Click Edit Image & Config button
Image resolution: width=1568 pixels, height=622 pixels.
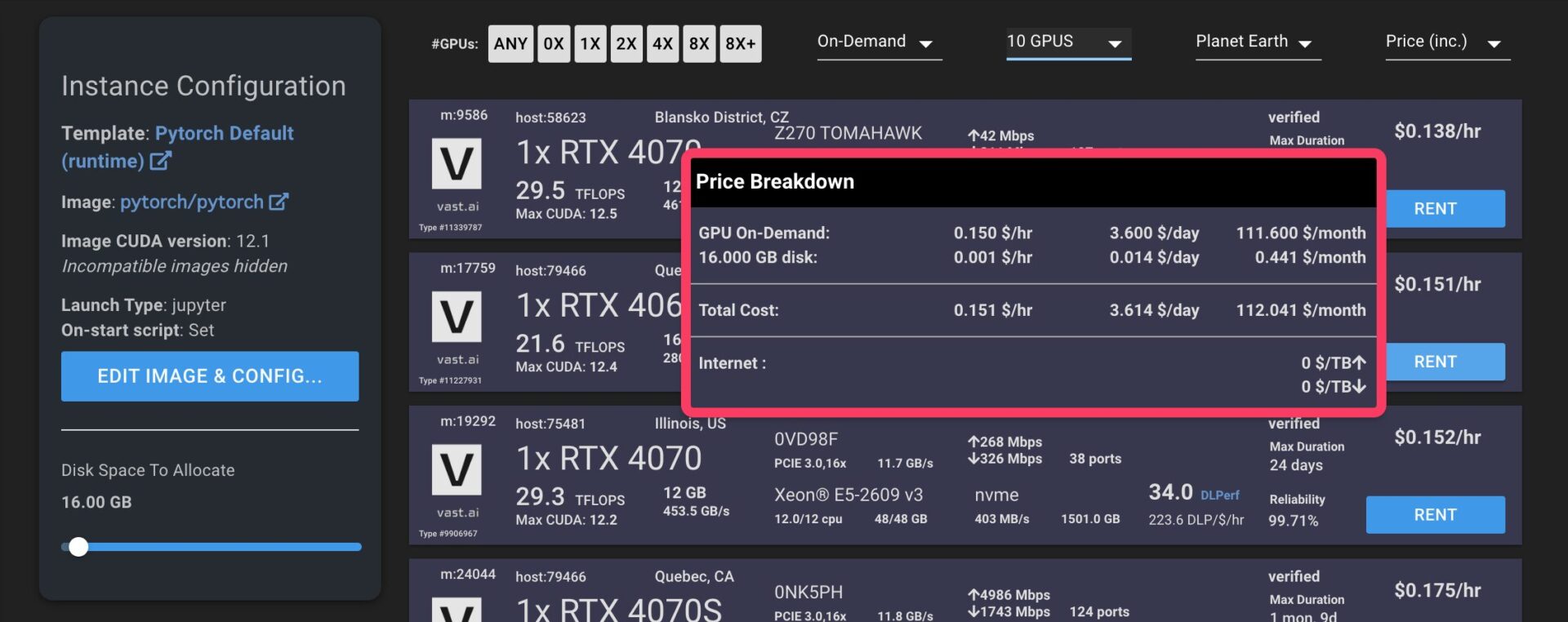[x=210, y=376]
